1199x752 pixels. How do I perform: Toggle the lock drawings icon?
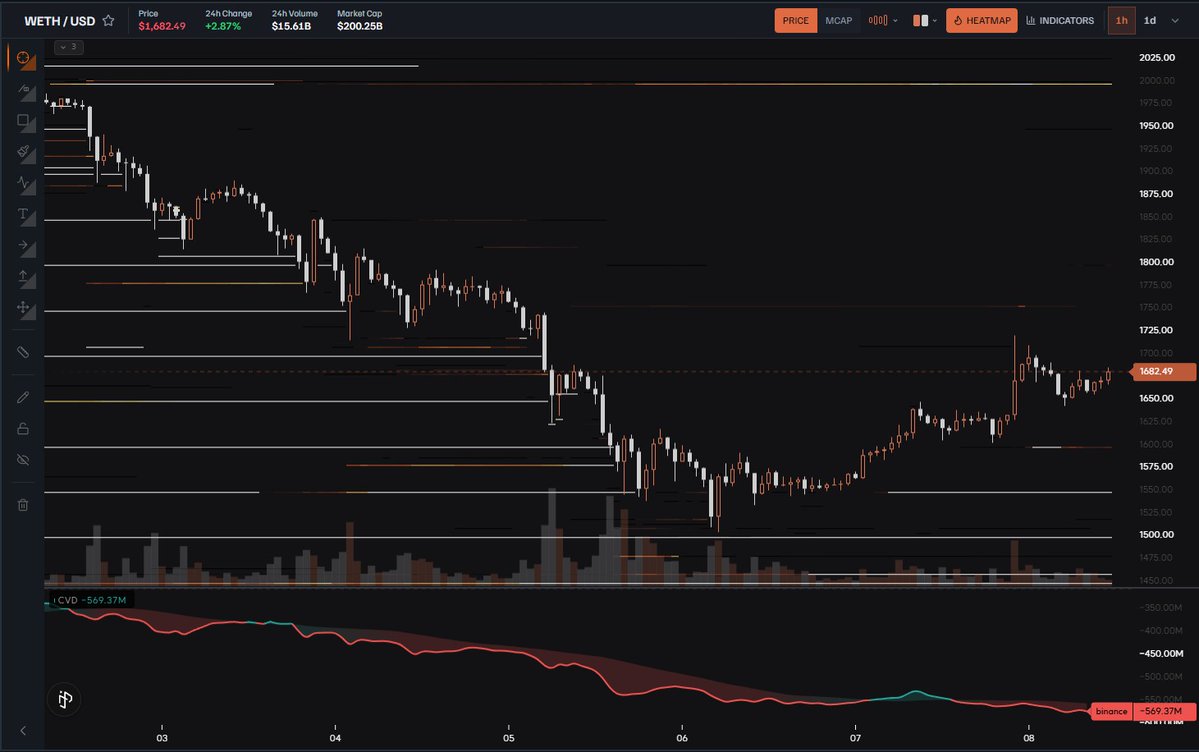pos(23,428)
